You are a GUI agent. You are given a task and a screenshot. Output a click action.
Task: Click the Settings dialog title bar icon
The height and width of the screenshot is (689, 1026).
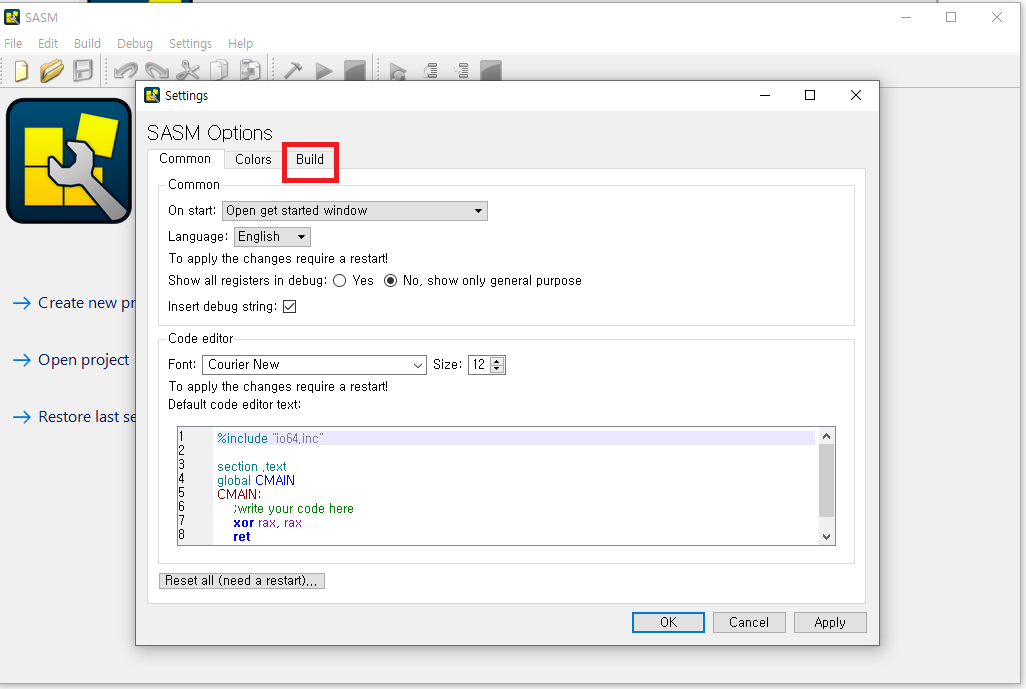(x=152, y=95)
